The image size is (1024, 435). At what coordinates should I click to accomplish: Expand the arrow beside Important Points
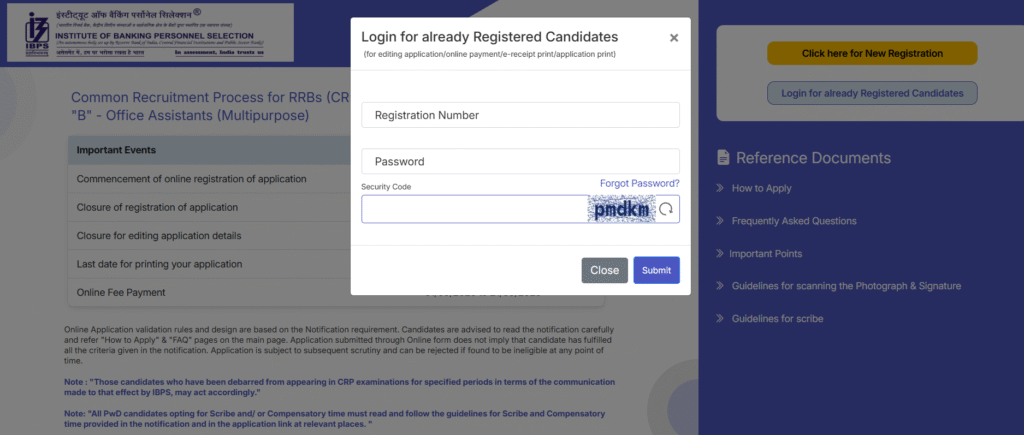point(720,254)
